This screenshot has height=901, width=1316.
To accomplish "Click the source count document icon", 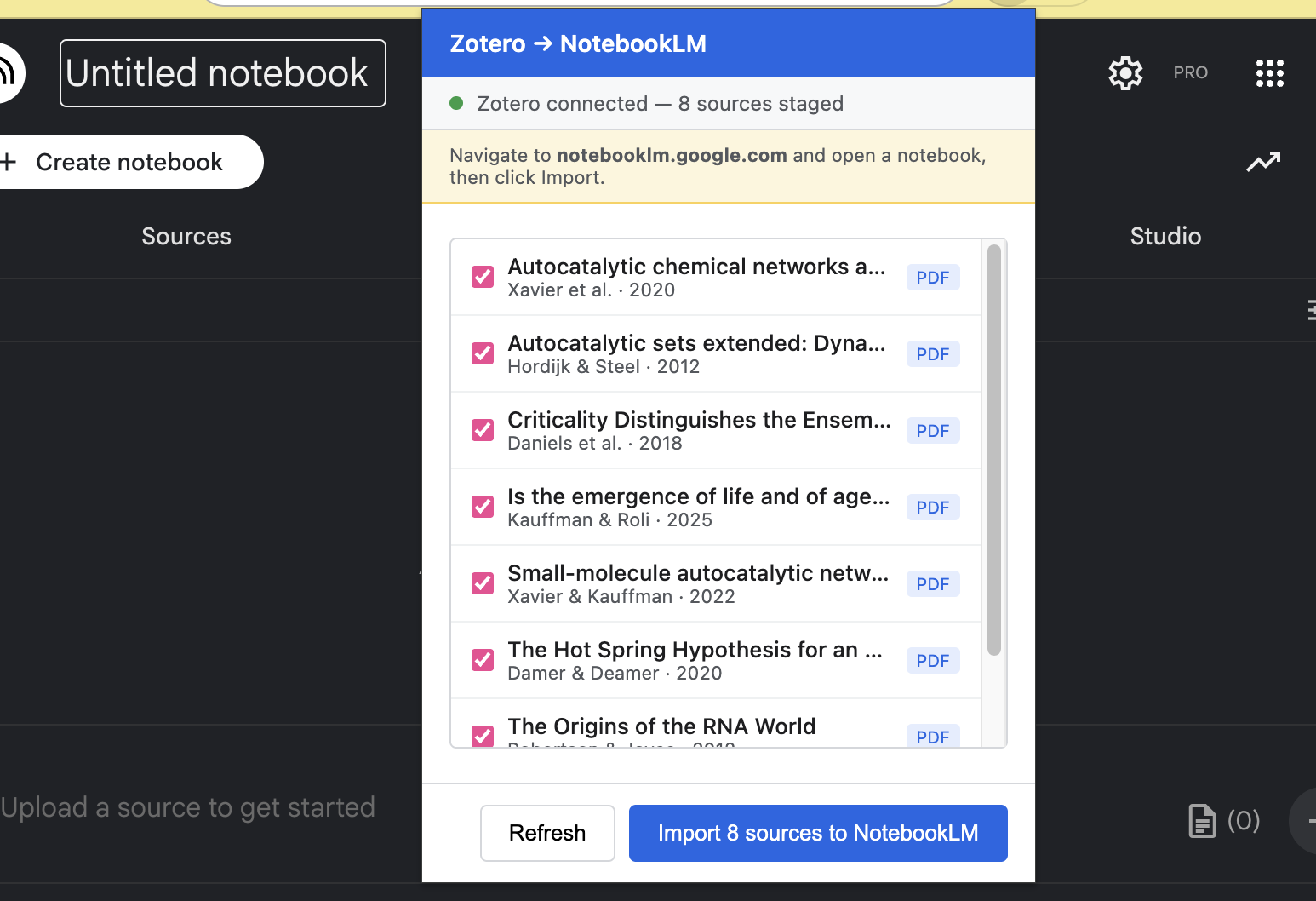I will click(1201, 820).
